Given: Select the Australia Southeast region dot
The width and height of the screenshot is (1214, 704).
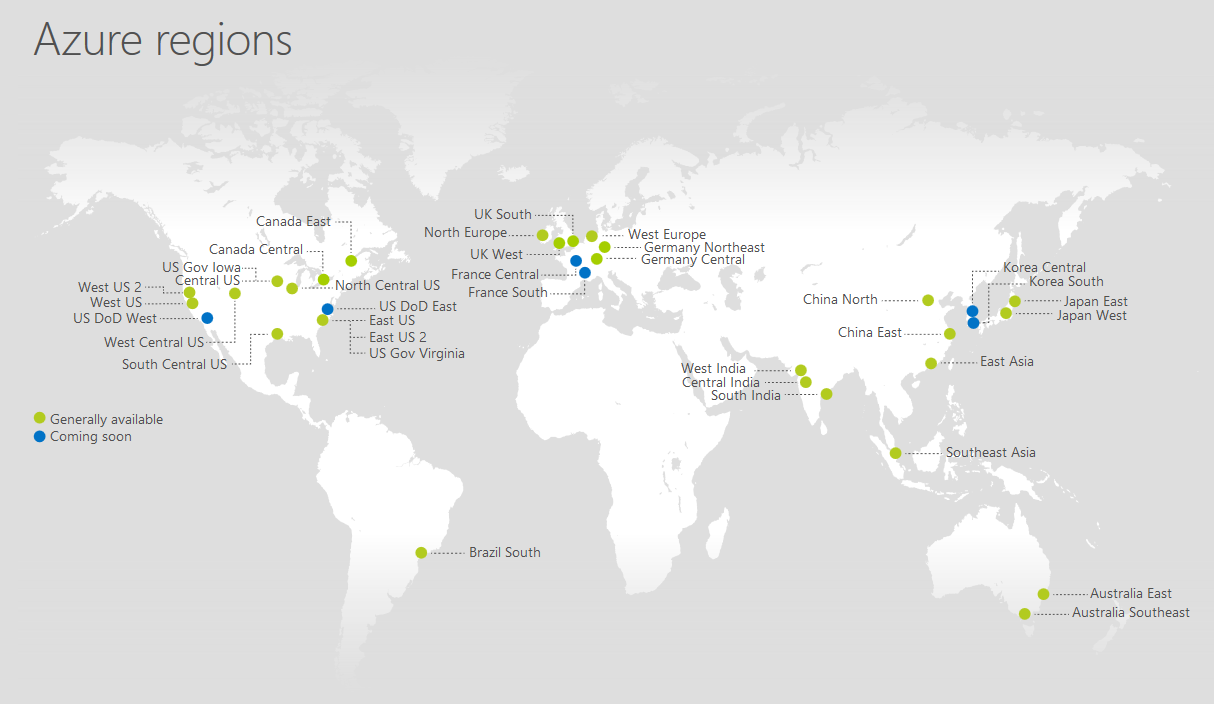Looking at the screenshot, I should [1024, 614].
